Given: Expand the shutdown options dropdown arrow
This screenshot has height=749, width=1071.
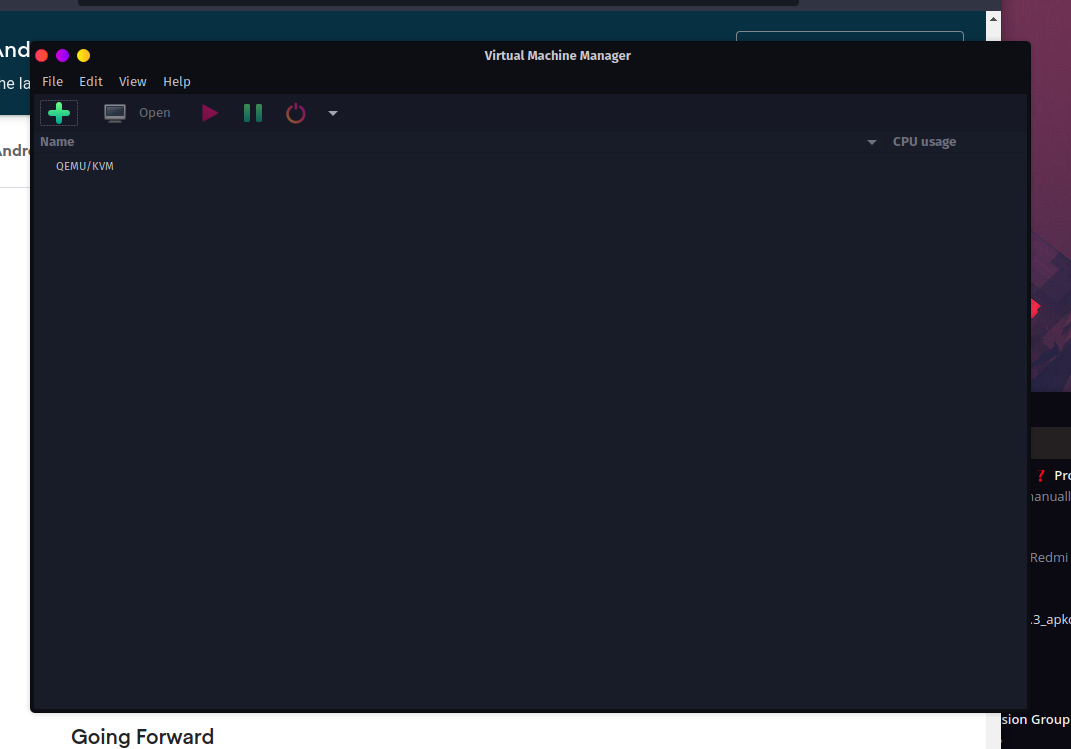Looking at the screenshot, I should pos(333,113).
